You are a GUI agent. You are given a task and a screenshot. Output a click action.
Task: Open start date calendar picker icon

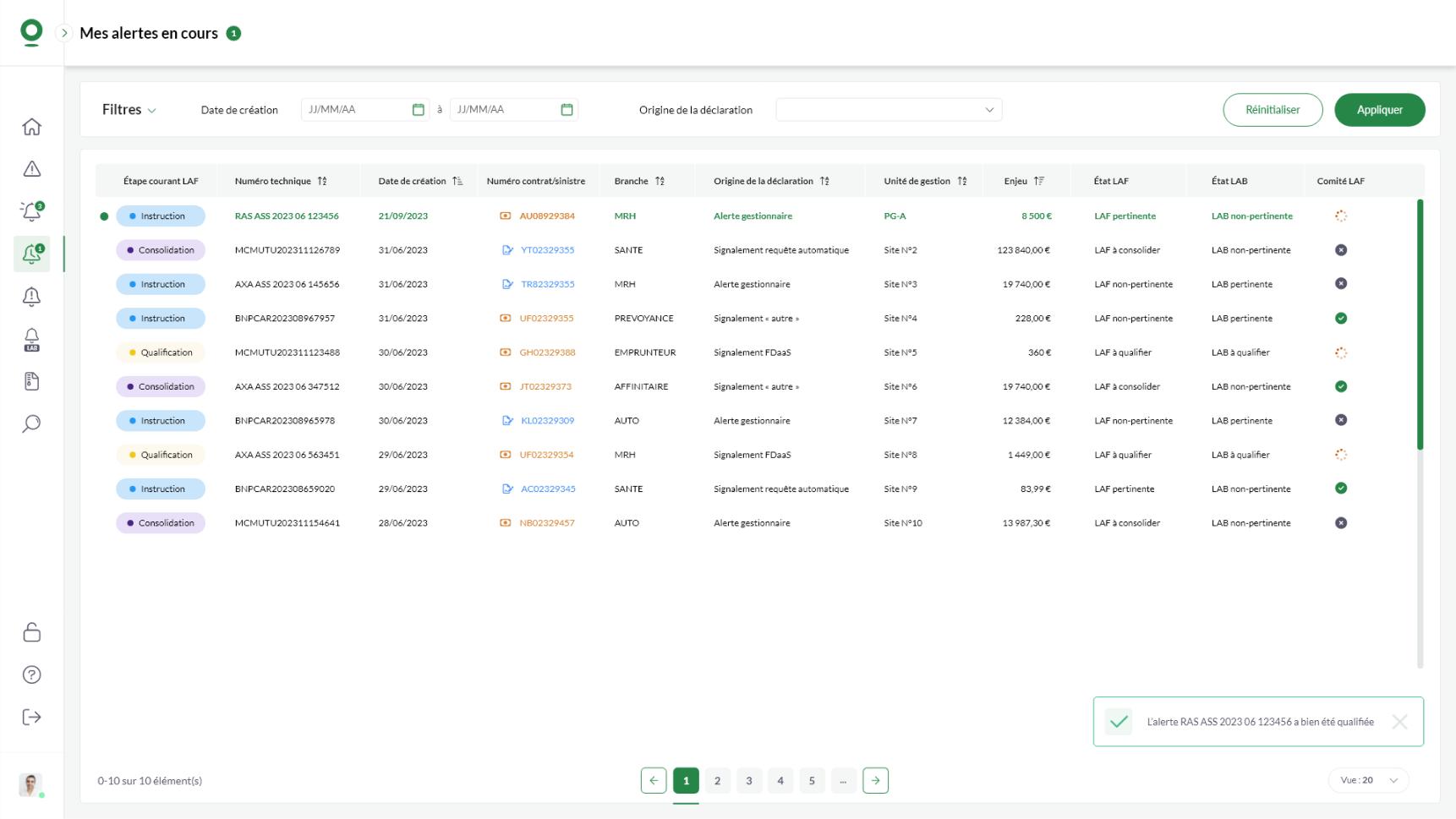click(418, 110)
